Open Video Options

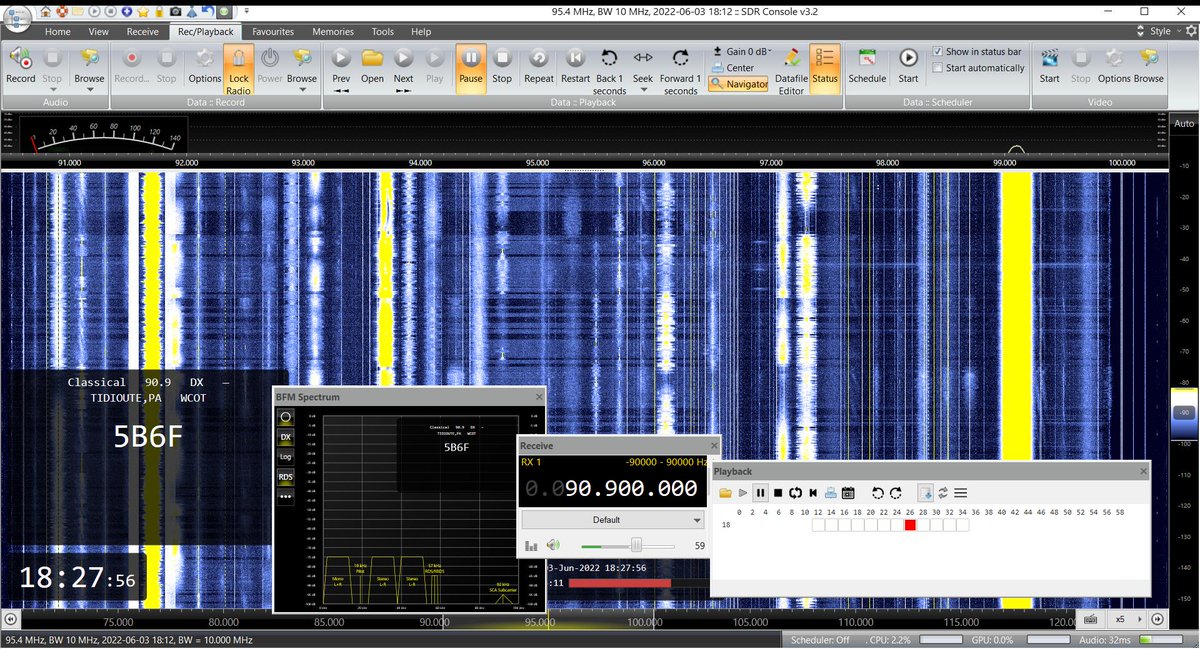[x=1114, y=67]
